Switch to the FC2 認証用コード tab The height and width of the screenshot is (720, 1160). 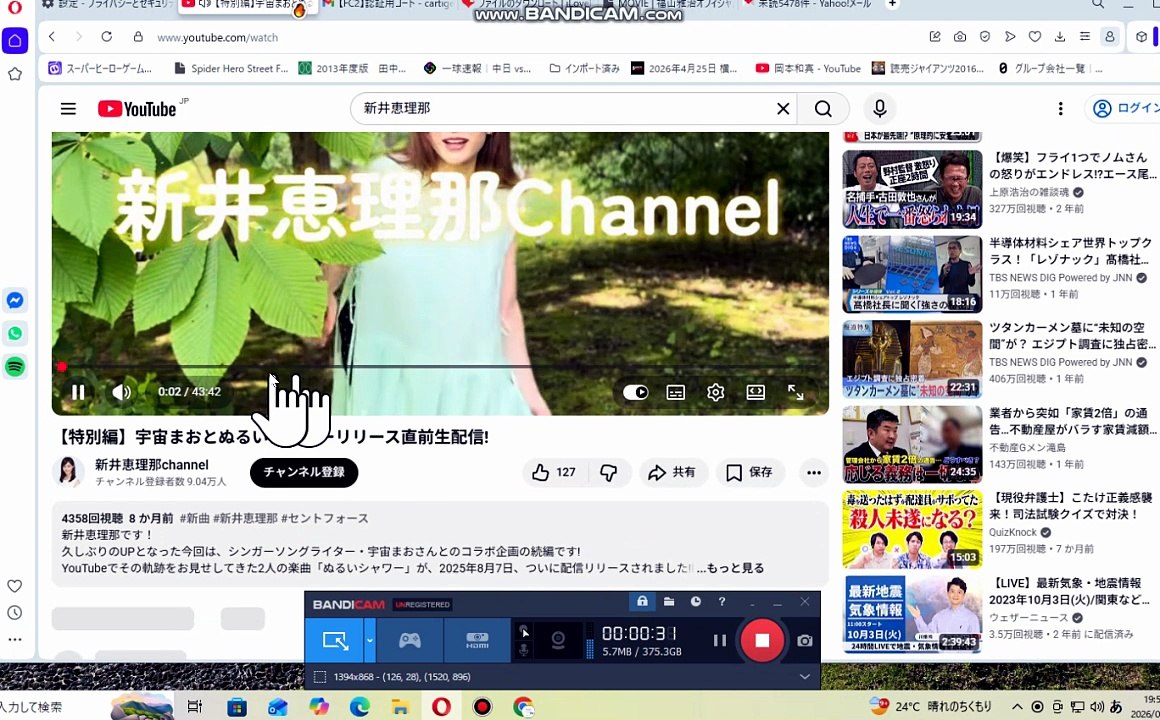(388, 4)
